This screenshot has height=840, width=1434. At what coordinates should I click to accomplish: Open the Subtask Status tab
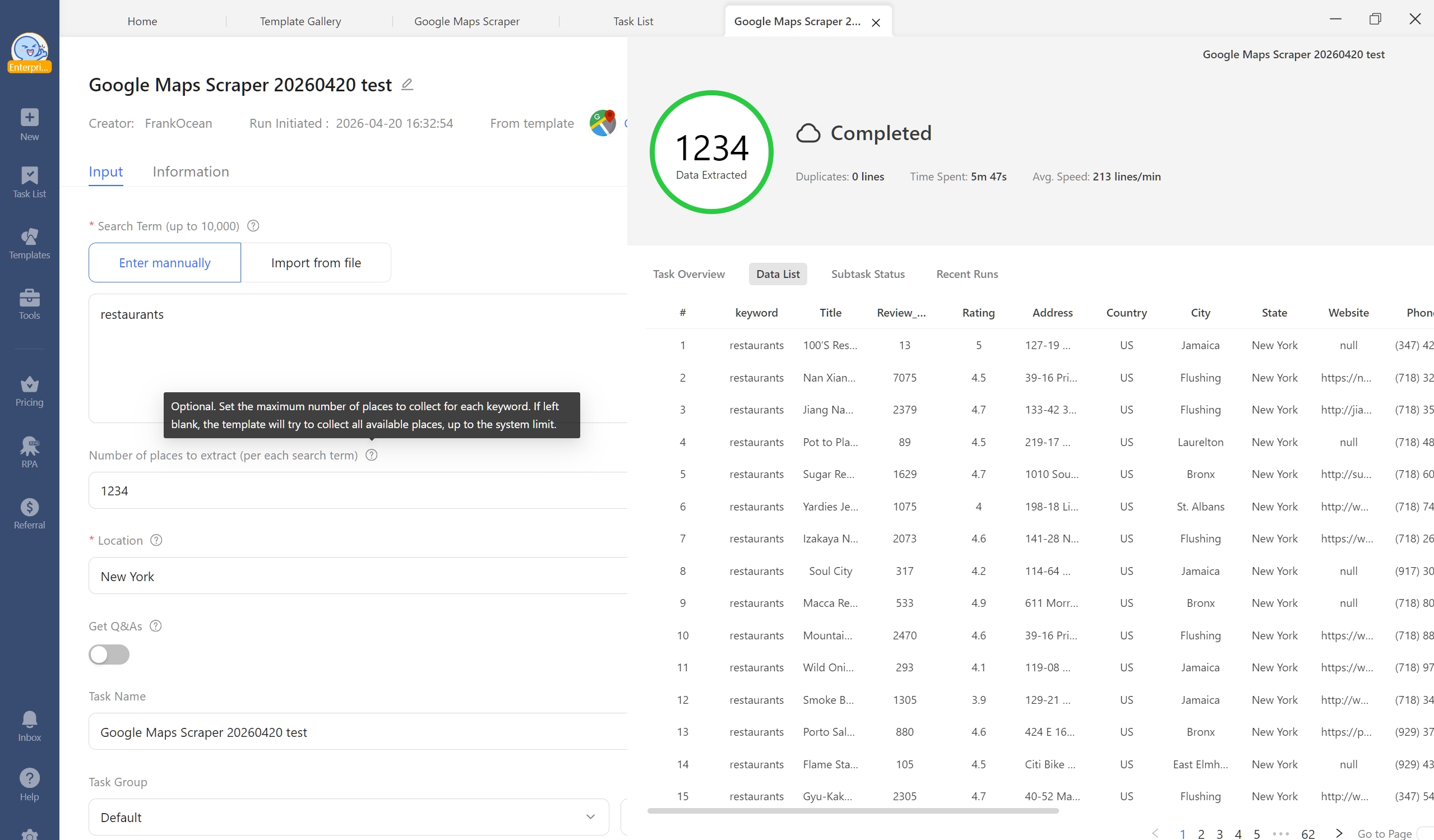[x=868, y=274]
